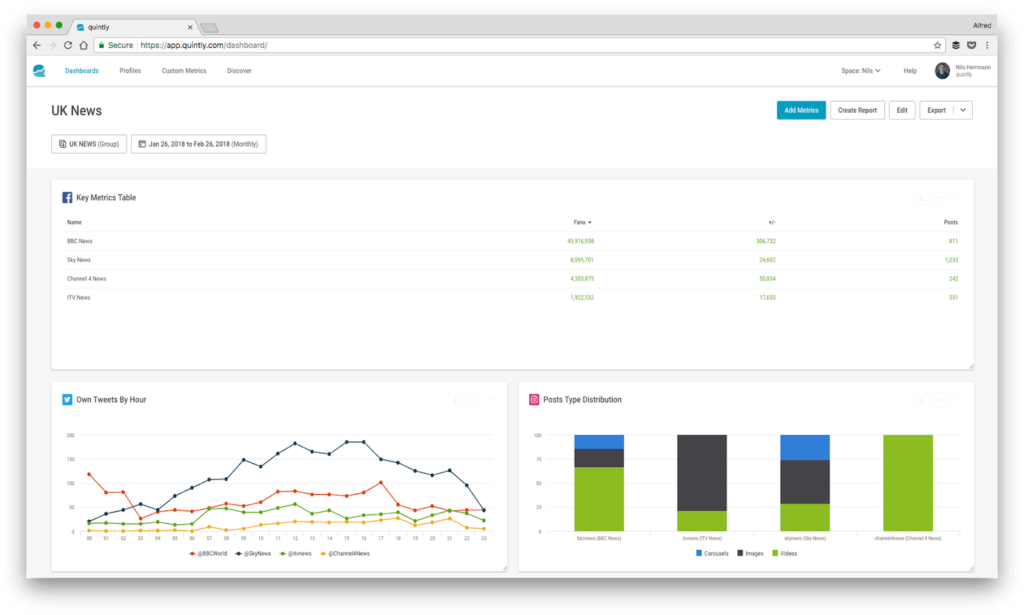Toggle the @SkyNews series in the legend

(x=253, y=554)
